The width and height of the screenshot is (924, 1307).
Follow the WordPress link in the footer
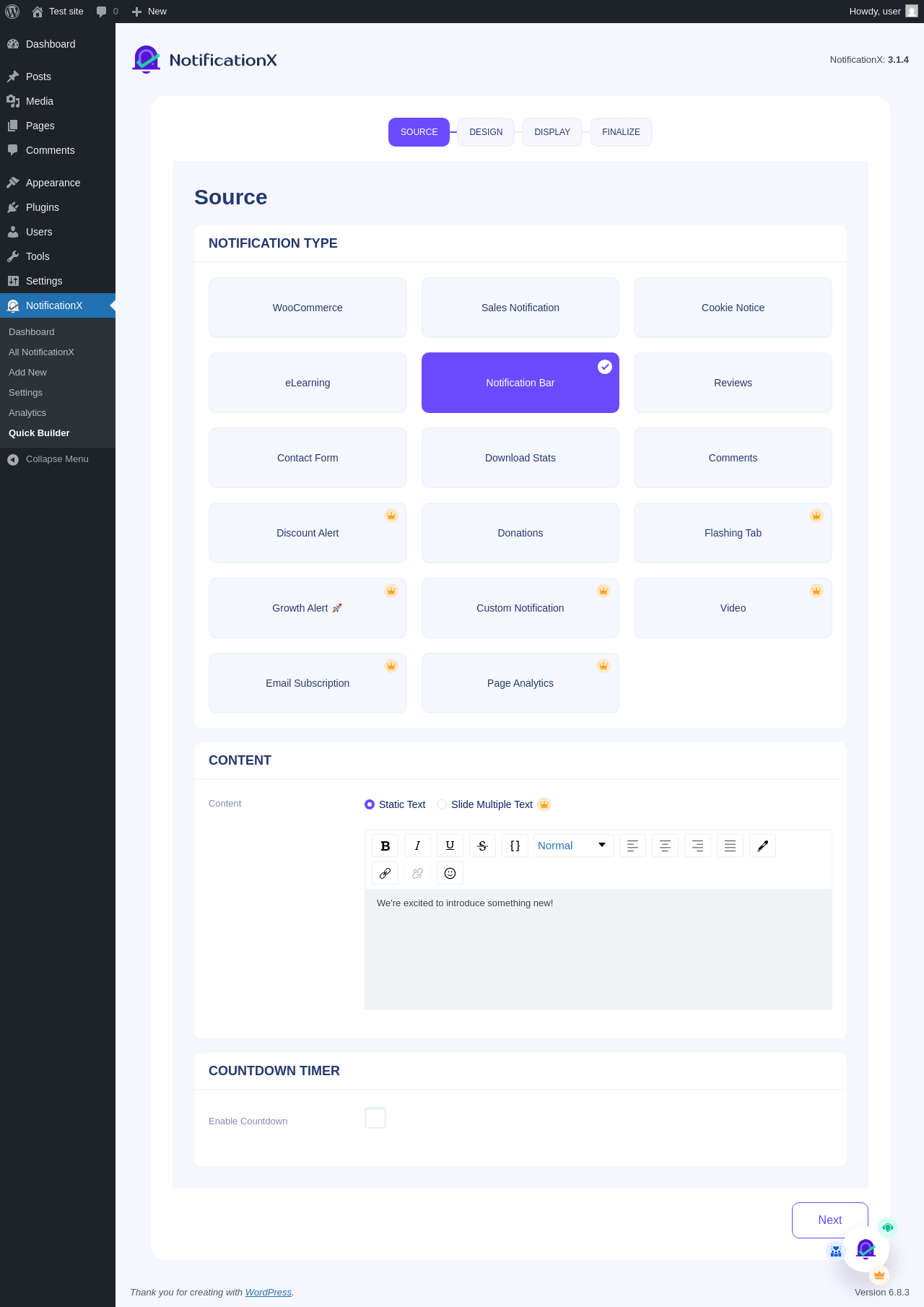pos(269,1293)
